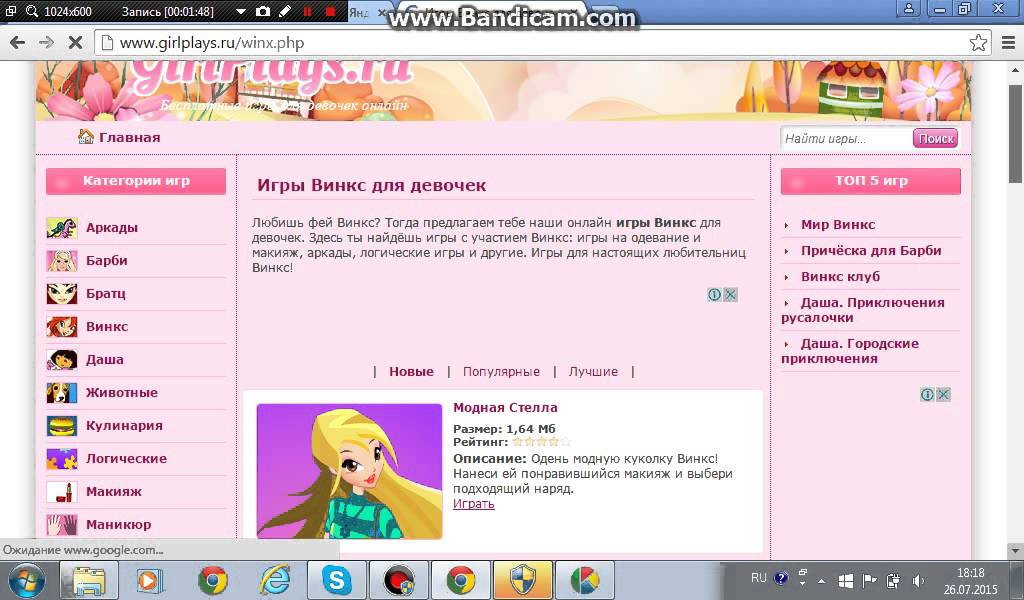This screenshot has height=600, width=1024.
Task: Open Internet Explorer from taskbar
Action: [x=275, y=580]
